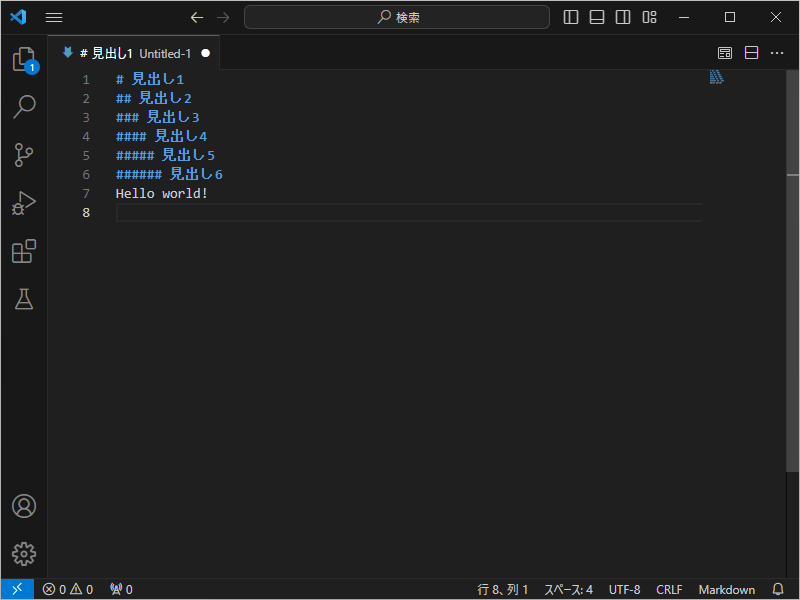
Task: Select the Search icon in the activity bar
Action: [x=24, y=107]
